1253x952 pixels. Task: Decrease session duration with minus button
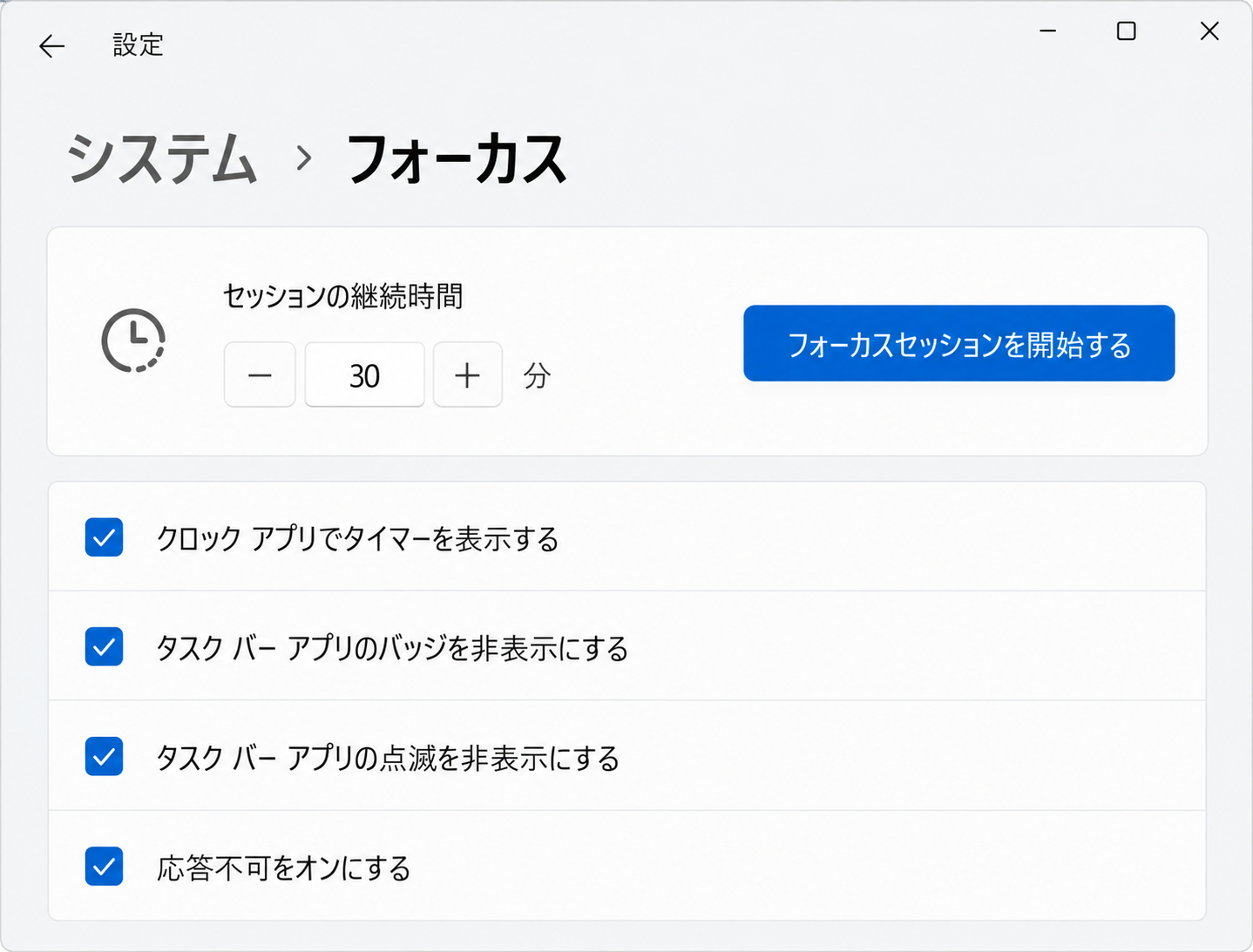pos(260,375)
